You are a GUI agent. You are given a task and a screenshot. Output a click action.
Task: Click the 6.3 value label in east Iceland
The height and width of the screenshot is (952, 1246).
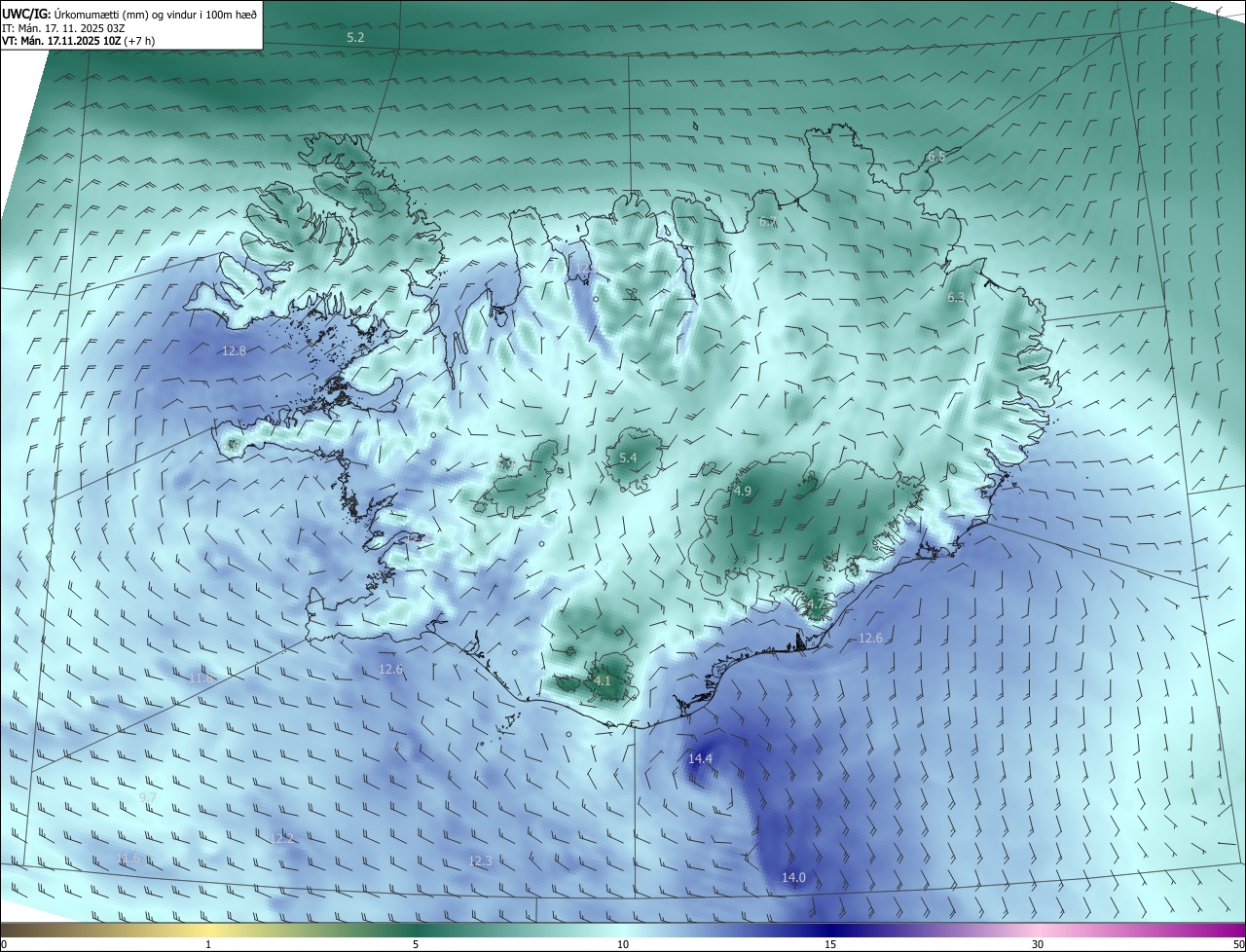(957, 298)
